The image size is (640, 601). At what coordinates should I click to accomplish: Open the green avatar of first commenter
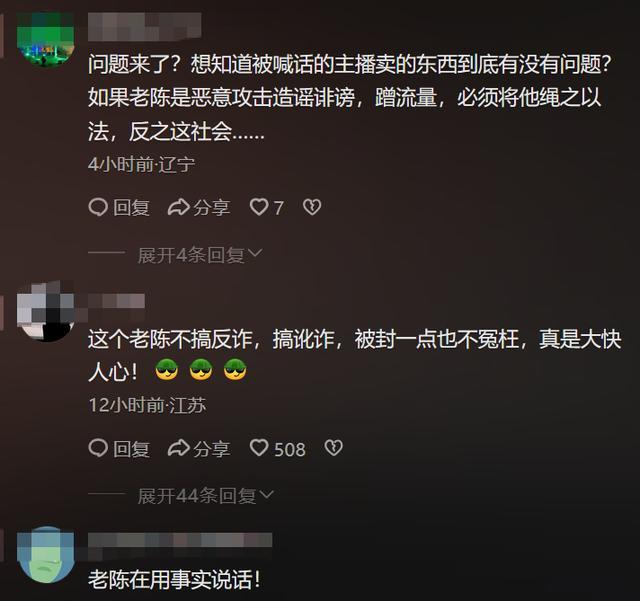46,40
